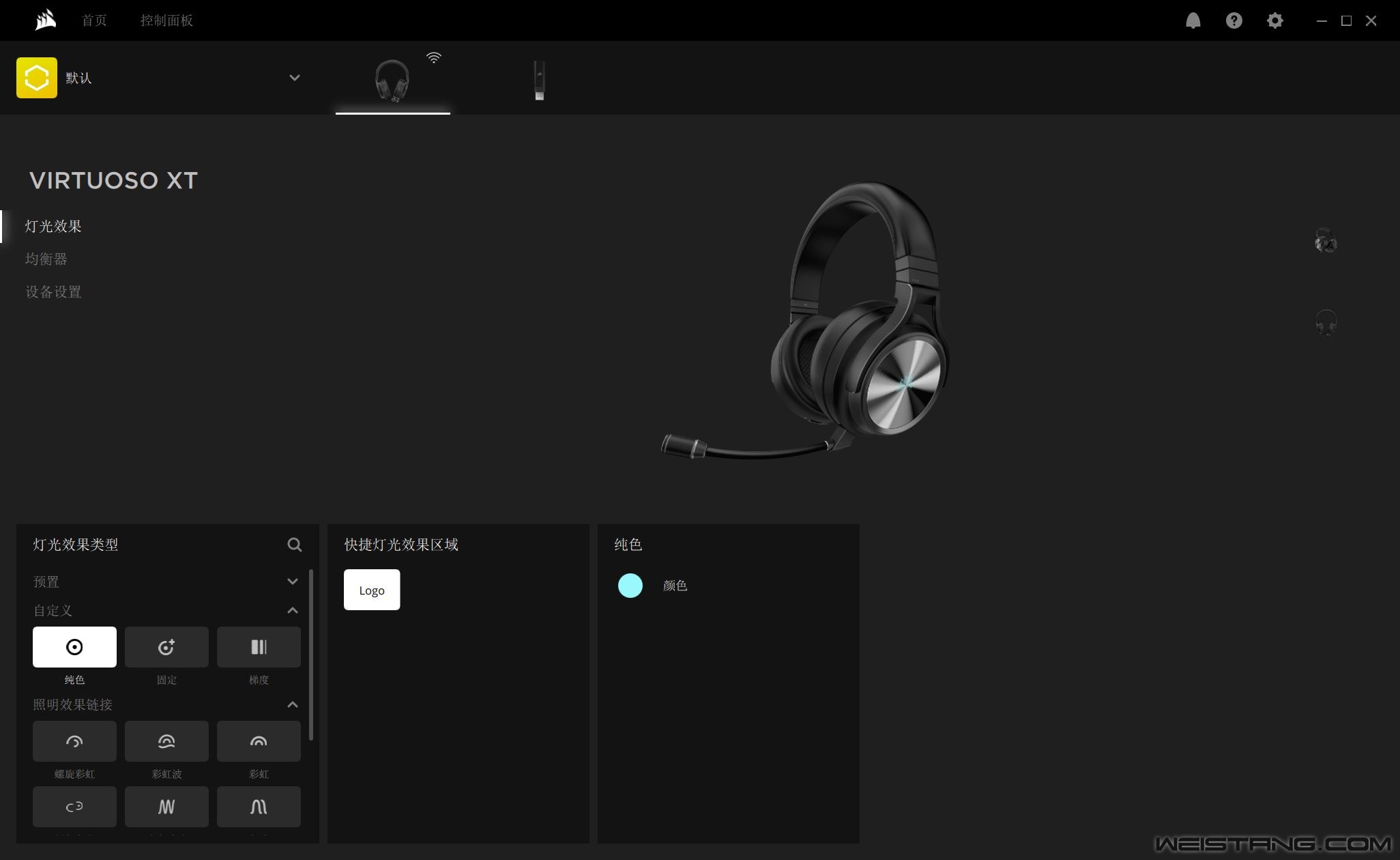The width and height of the screenshot is (1400, 860).
Task: Select the 固定 static effect
Action: pyautogui.click(x=166, y=647)
